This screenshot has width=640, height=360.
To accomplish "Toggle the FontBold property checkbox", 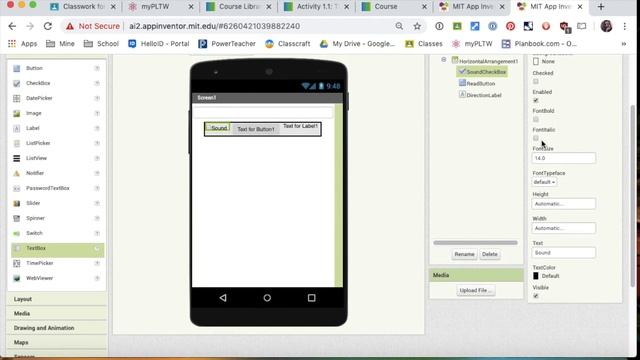I will pos(536,119).
